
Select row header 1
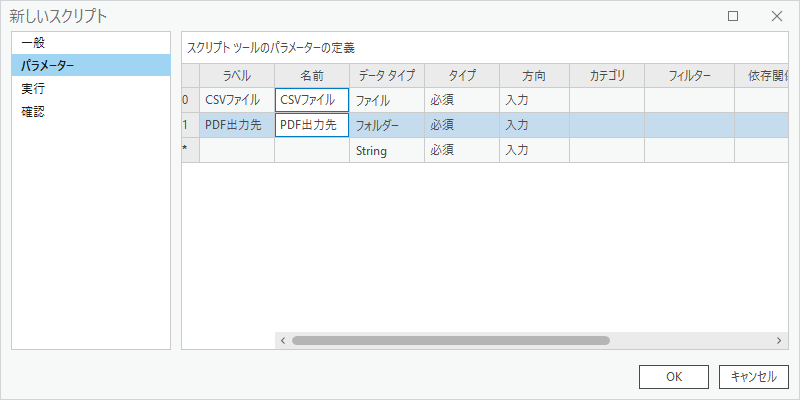coord(190,125)
